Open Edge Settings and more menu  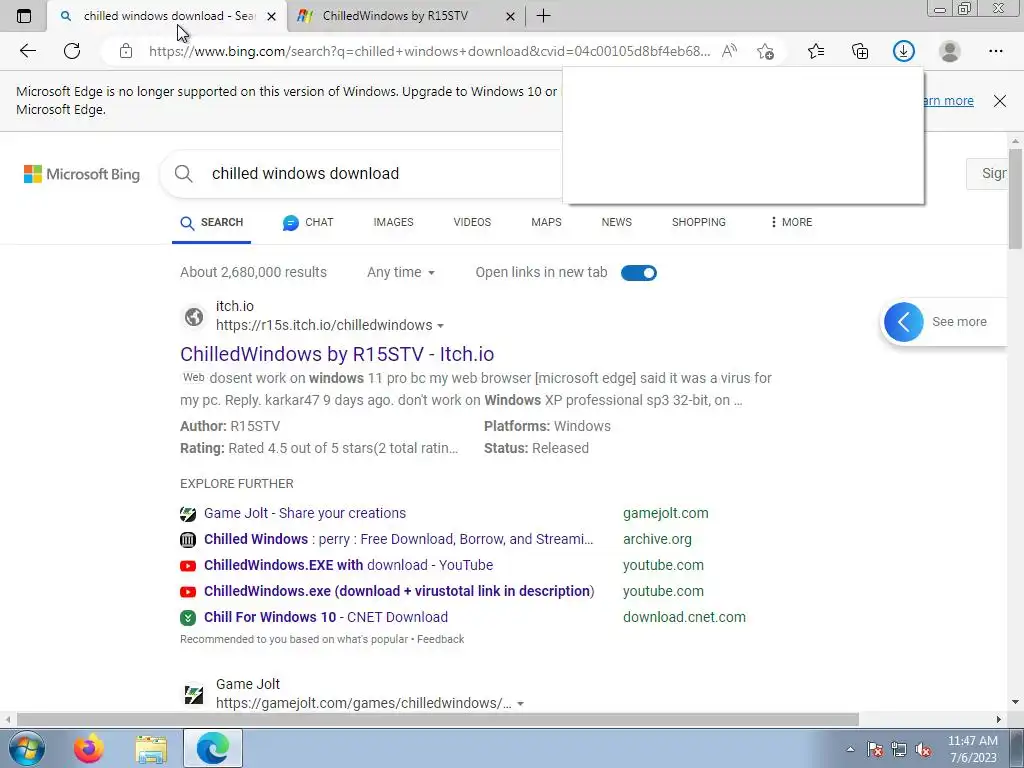(x=995, y=51)
